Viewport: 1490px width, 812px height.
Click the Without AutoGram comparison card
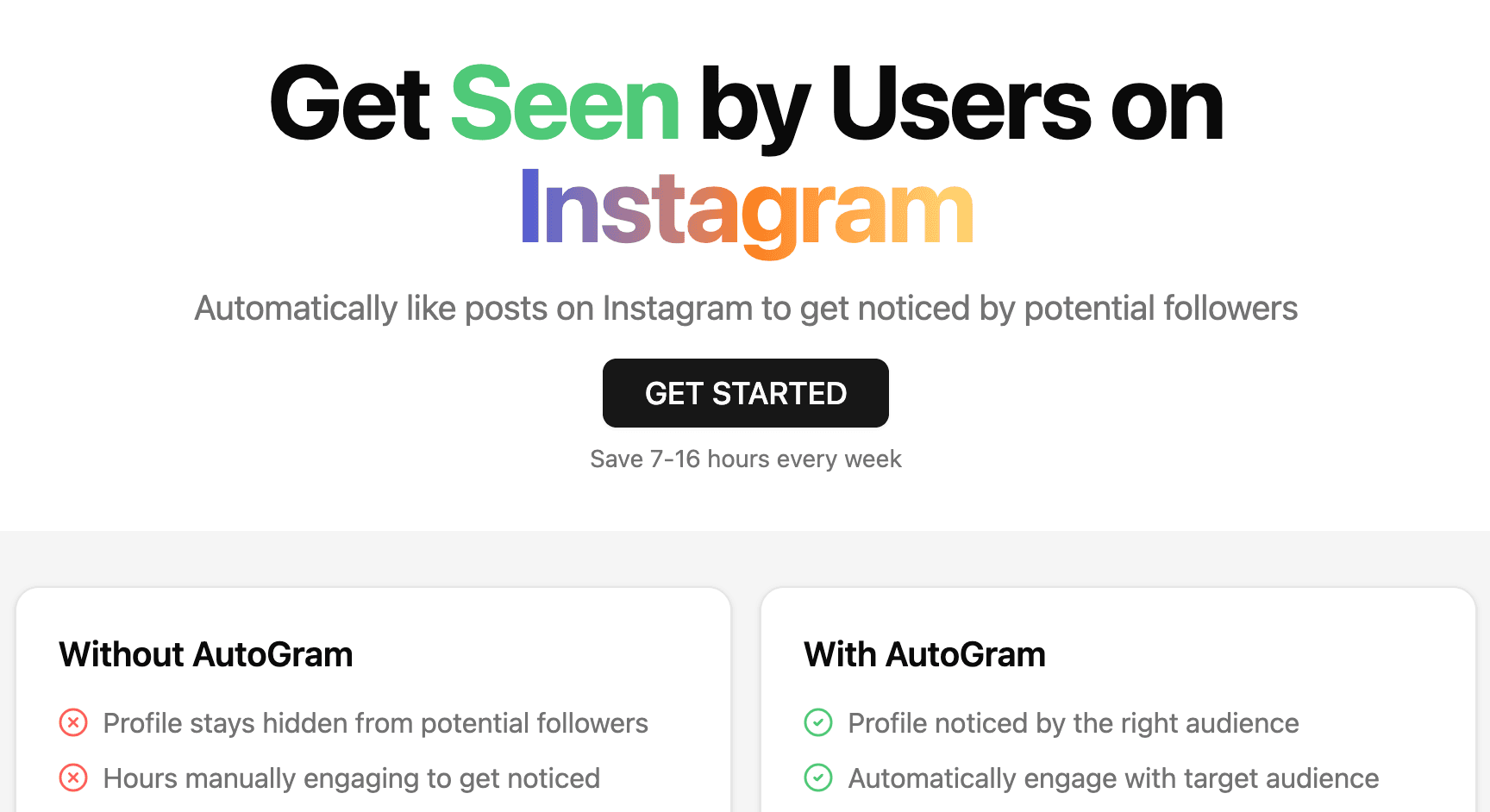click(x=374, y=698)
